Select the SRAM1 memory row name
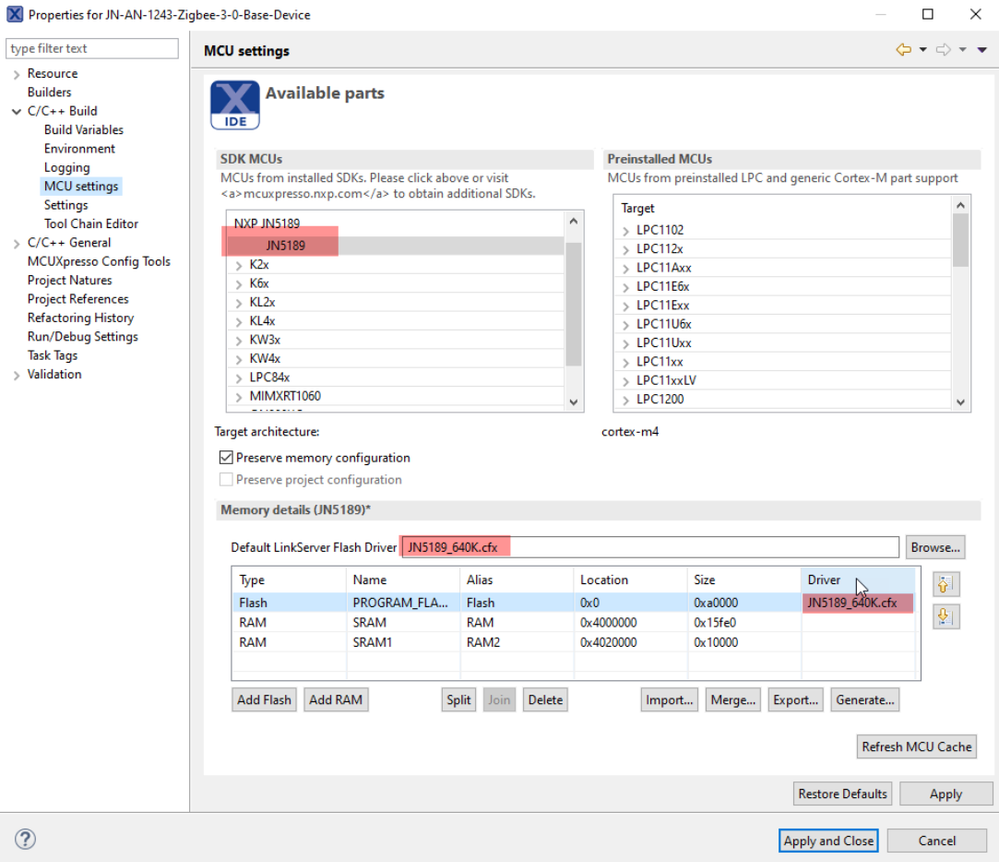 (372, 642)
